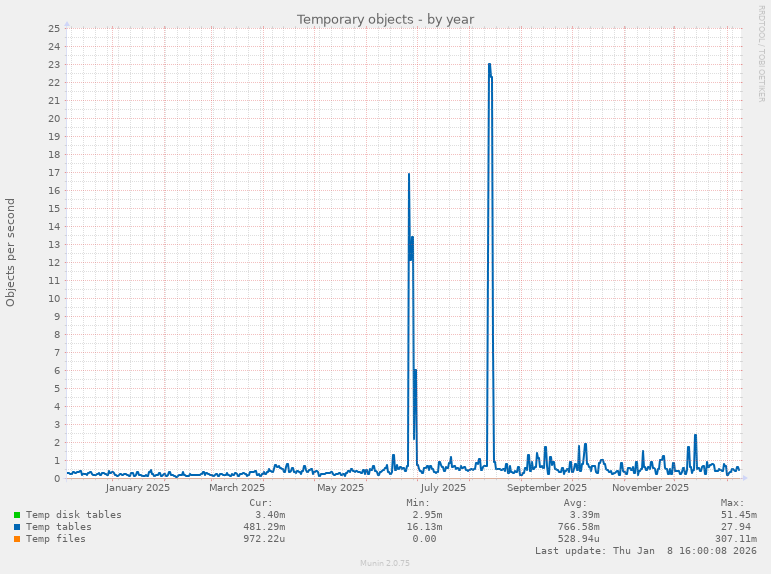Click the 'Max:' column header
The height and width of the screenshot is (574, 771).
[x=732, y=503]
